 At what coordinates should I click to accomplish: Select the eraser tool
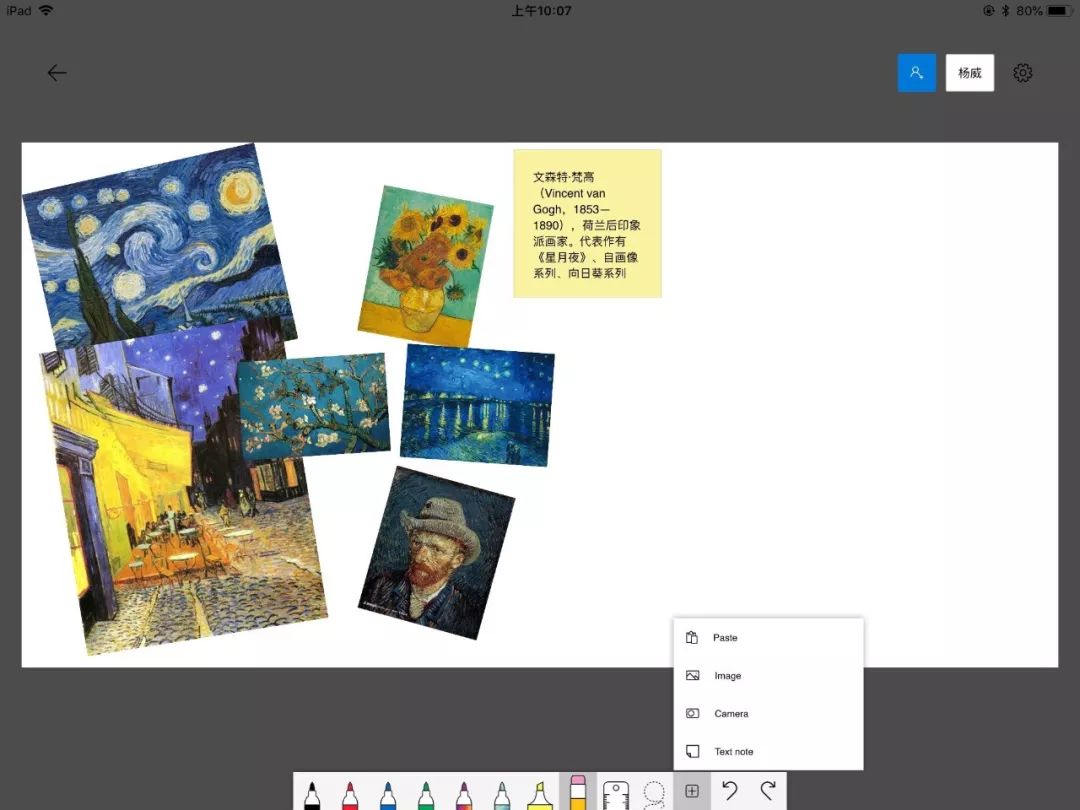click(578, 792)
